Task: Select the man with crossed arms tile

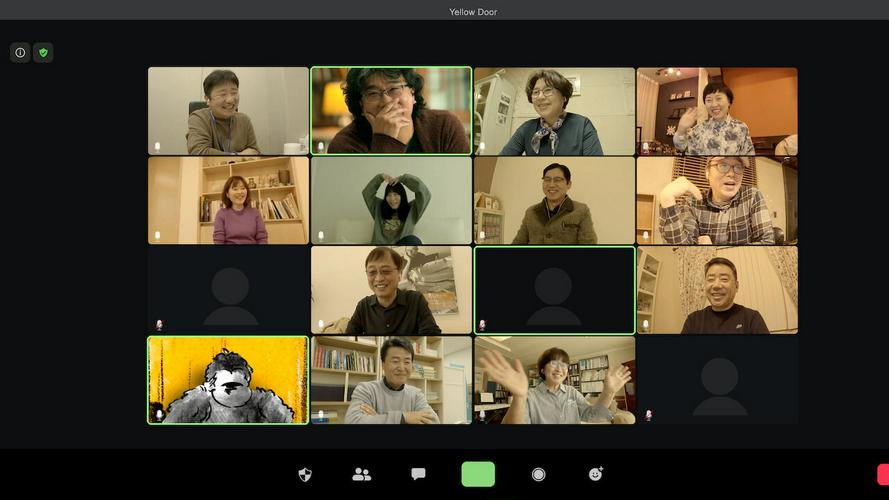Action: (x=391, y=380)
